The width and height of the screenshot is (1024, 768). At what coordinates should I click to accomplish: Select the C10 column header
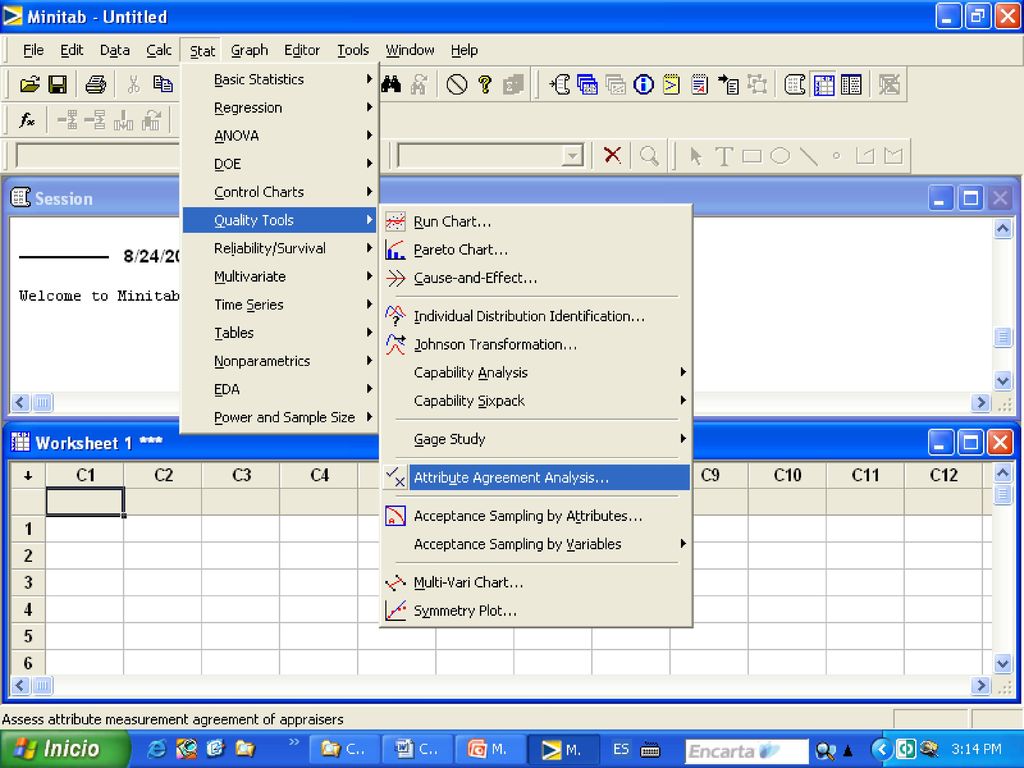coord(787,475)
